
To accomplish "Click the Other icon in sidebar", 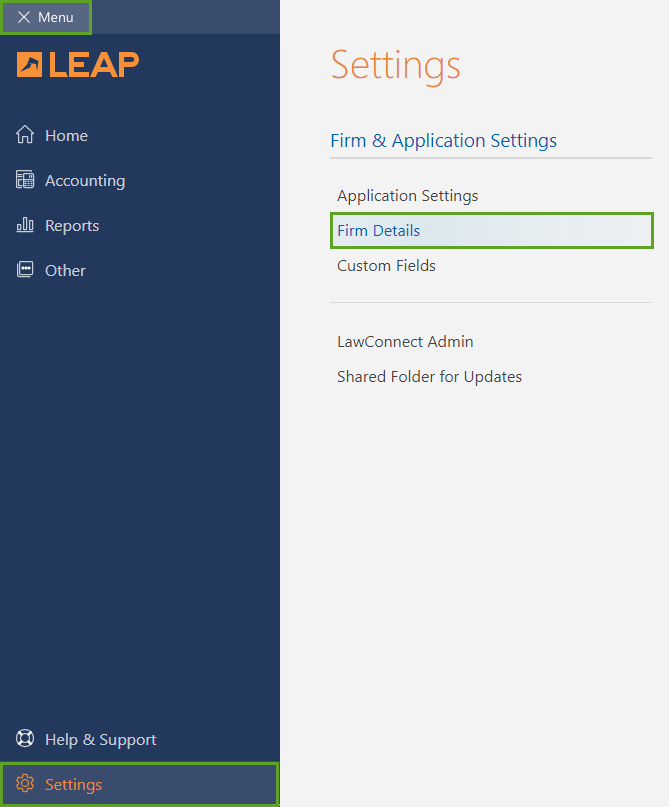I will 25,270.
